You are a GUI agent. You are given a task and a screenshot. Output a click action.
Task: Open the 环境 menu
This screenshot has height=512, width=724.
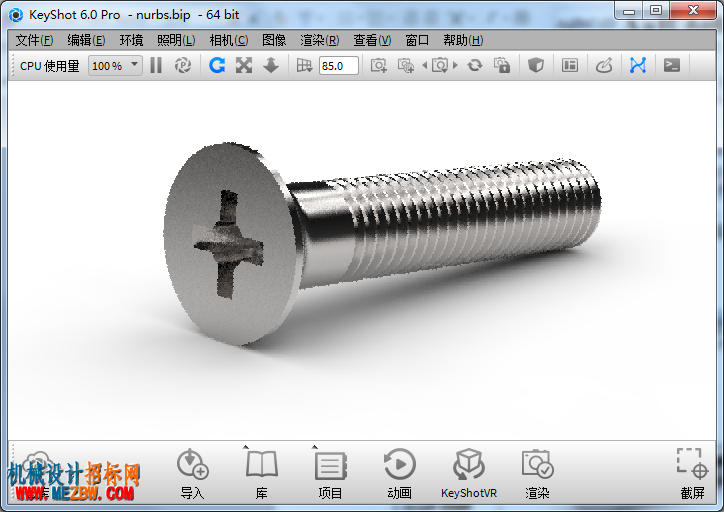coord(131,41)
